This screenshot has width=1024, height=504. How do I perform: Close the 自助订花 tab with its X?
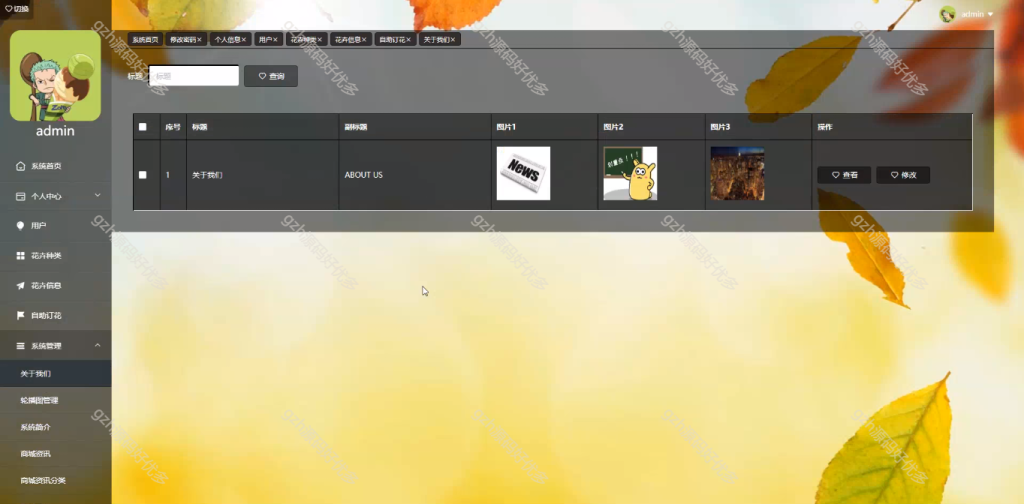tap(408, 40)
